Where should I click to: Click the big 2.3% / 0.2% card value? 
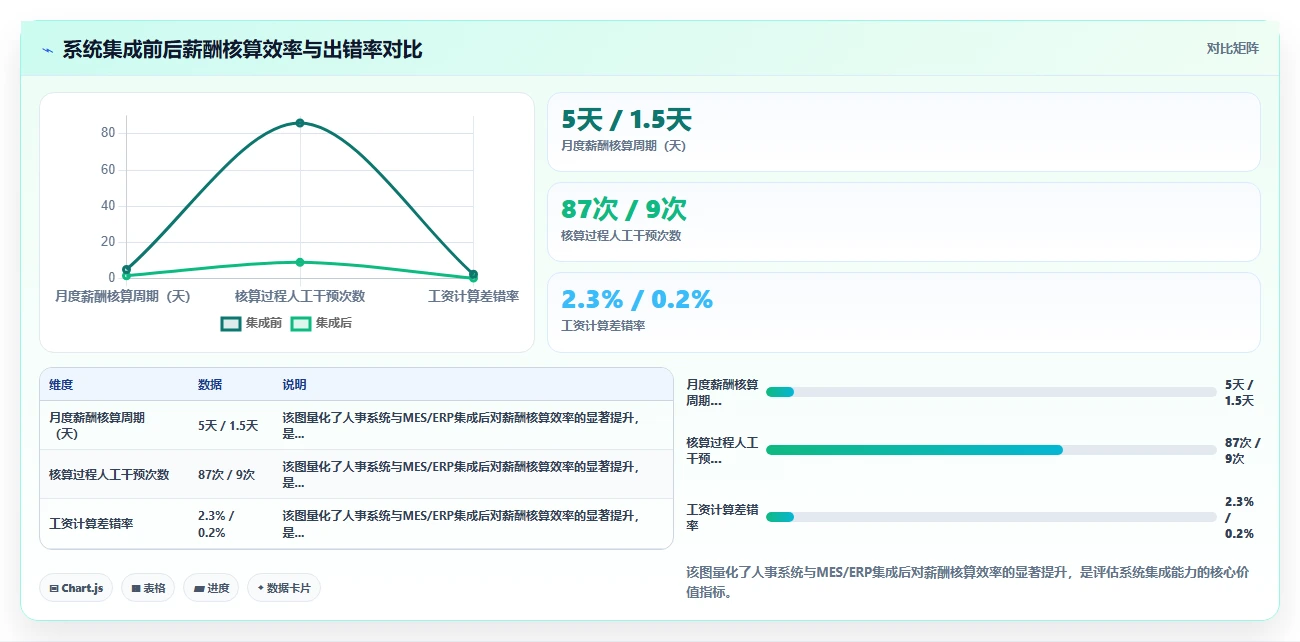click(637, 299)
